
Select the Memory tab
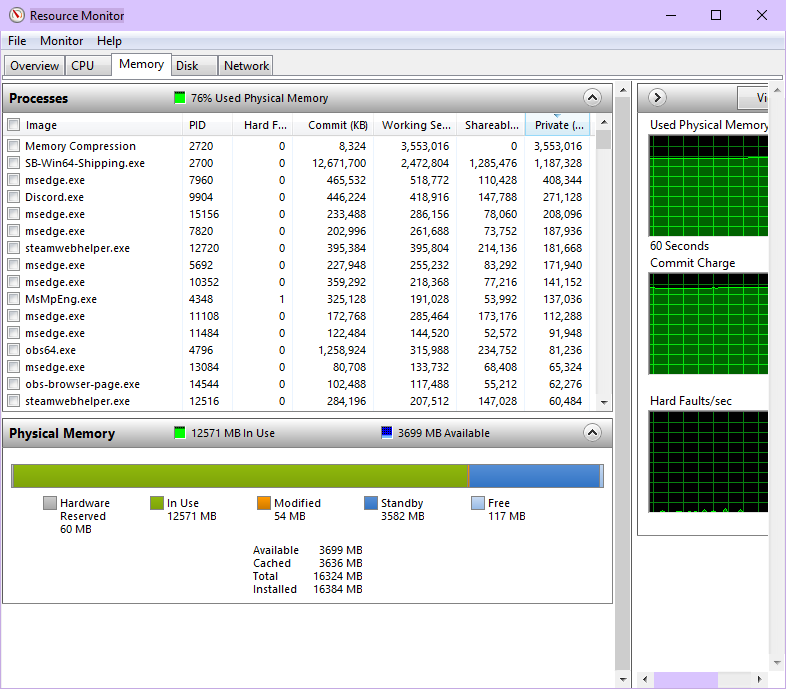point(141,64)
